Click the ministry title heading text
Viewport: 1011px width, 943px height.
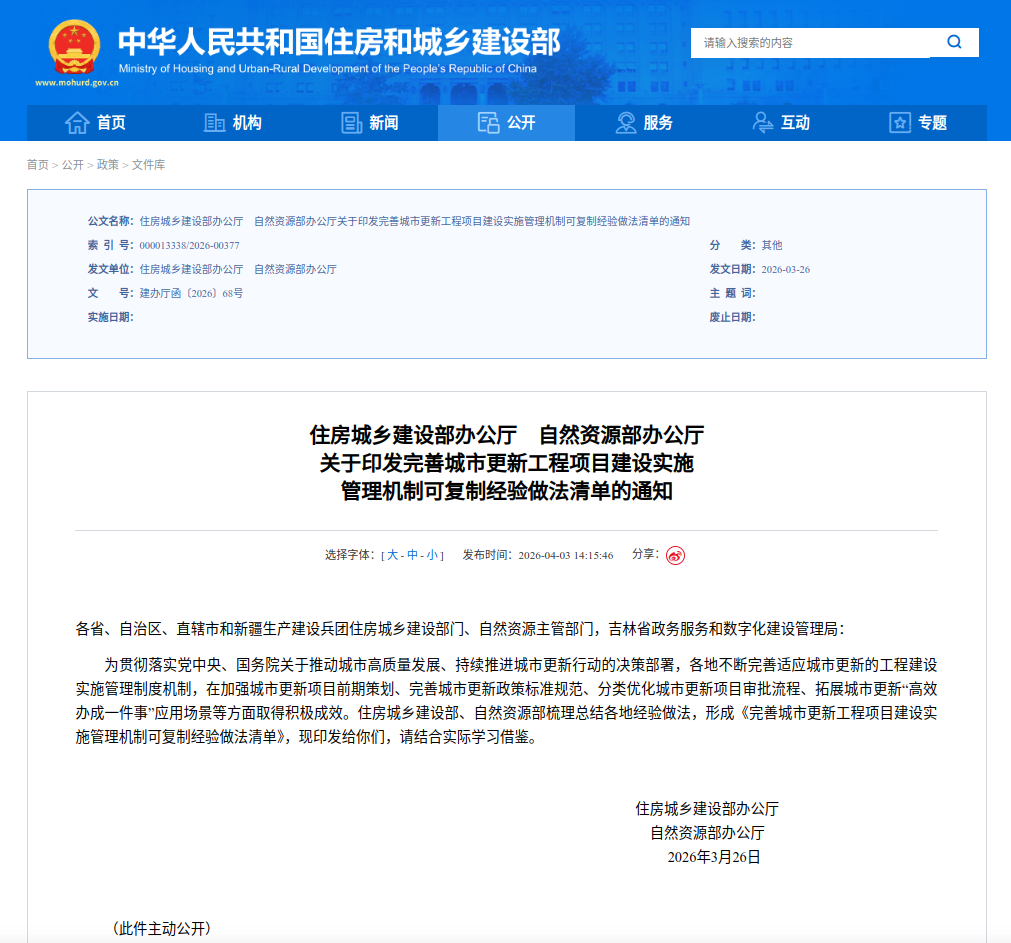(x=338, y=41)
